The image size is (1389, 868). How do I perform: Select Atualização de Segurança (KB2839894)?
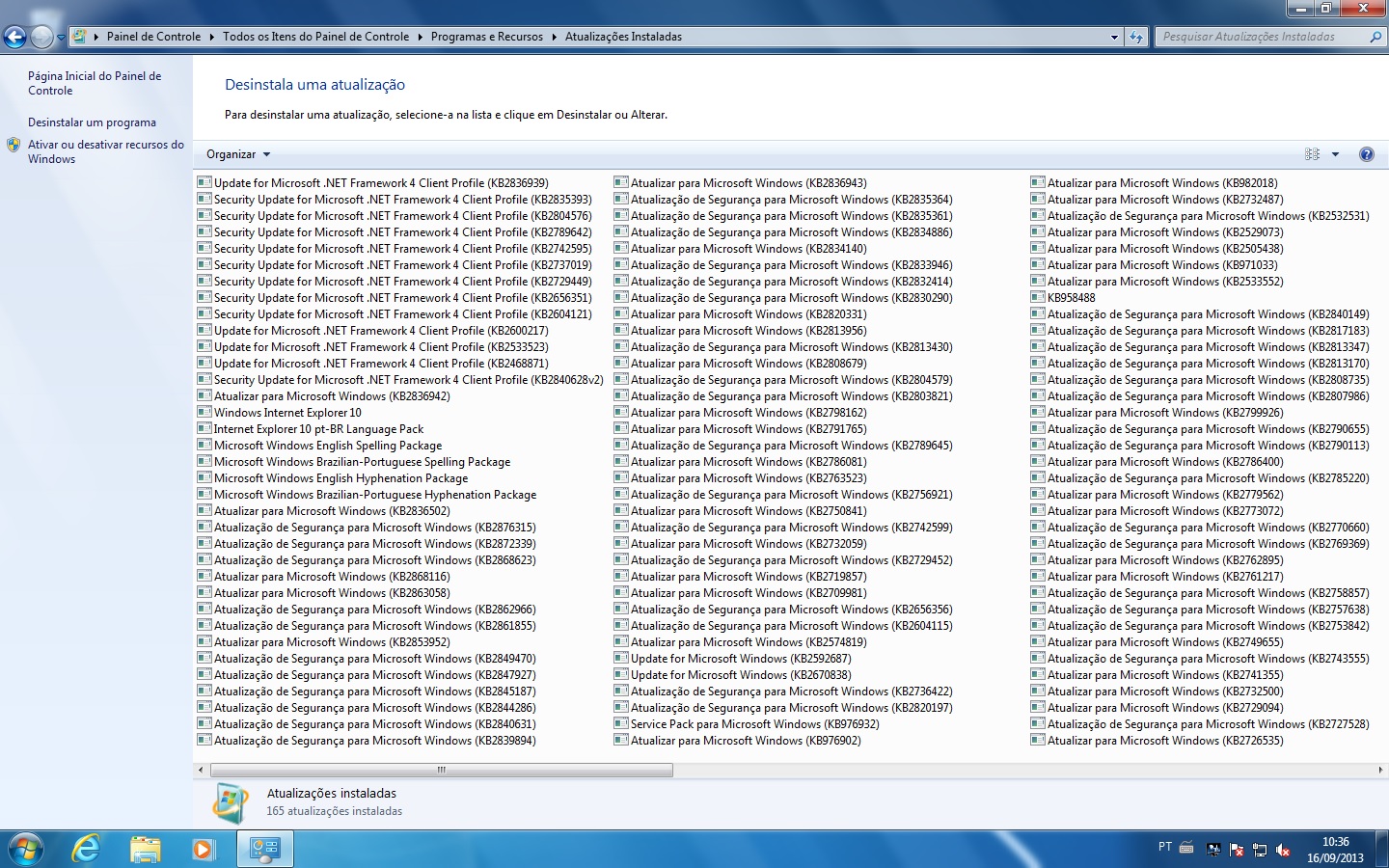pos(367,740)
